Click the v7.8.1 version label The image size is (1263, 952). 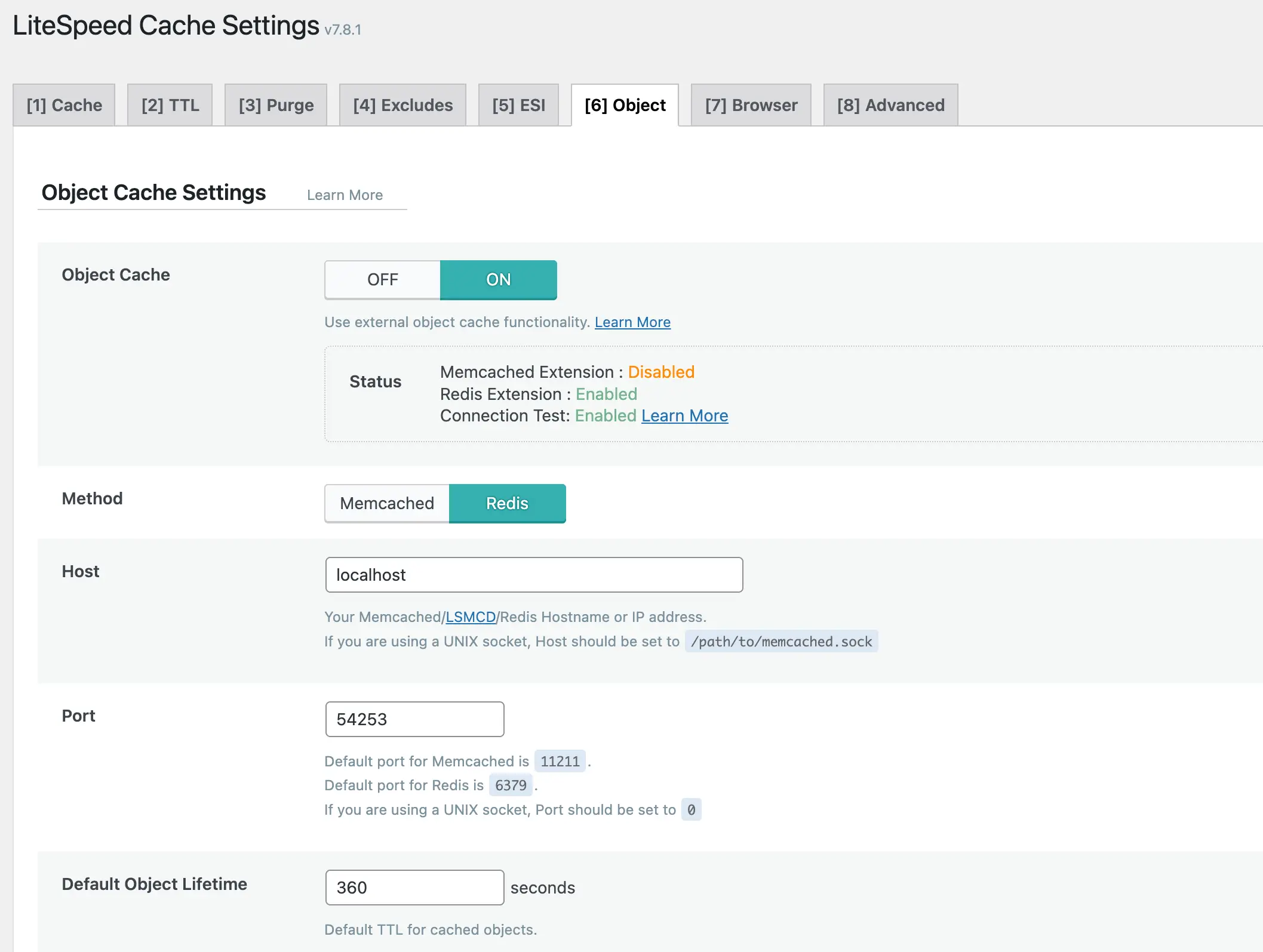[x=343, y=30]
